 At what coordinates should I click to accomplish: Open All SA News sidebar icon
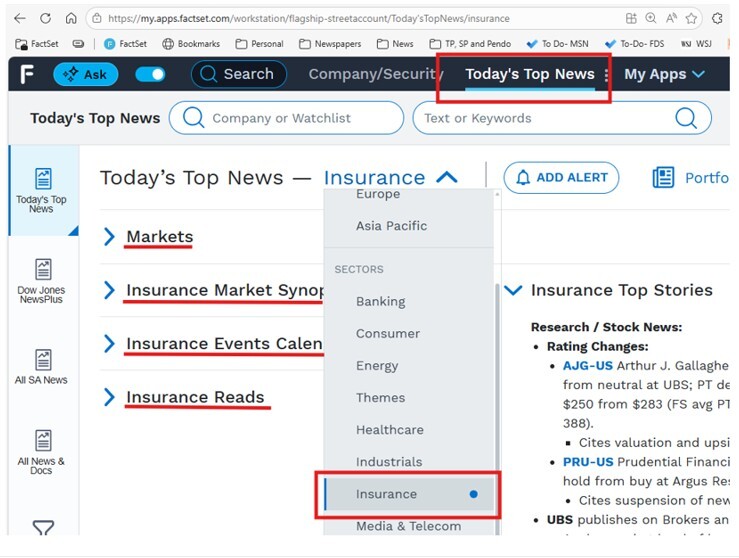click(41, 367)
